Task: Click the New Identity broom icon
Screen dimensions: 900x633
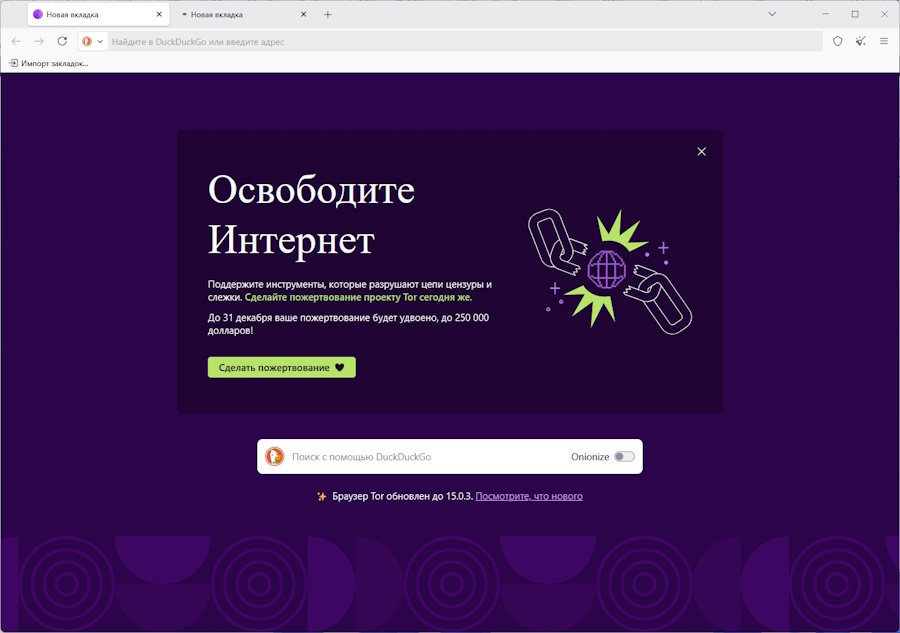Action: pos(861,41)
